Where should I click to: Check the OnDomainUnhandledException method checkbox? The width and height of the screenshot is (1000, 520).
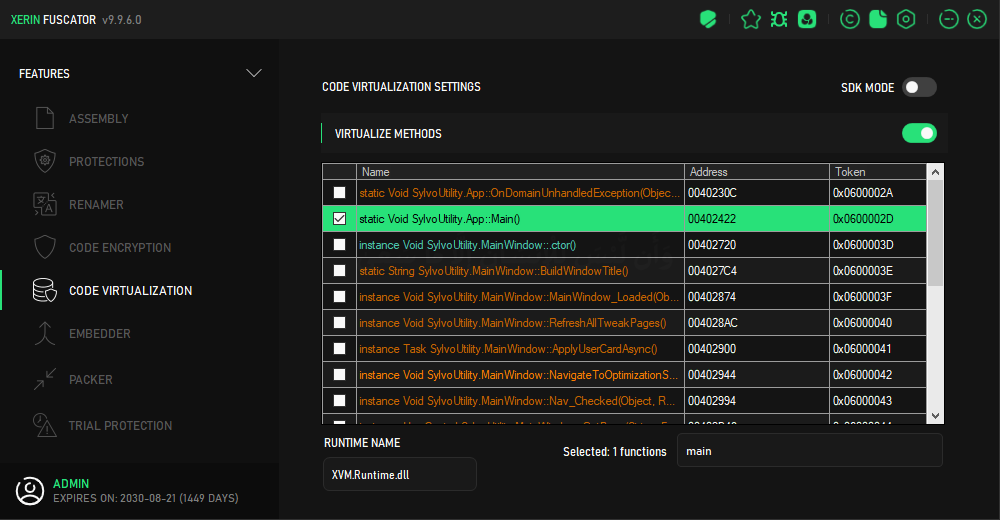point(339,193)
